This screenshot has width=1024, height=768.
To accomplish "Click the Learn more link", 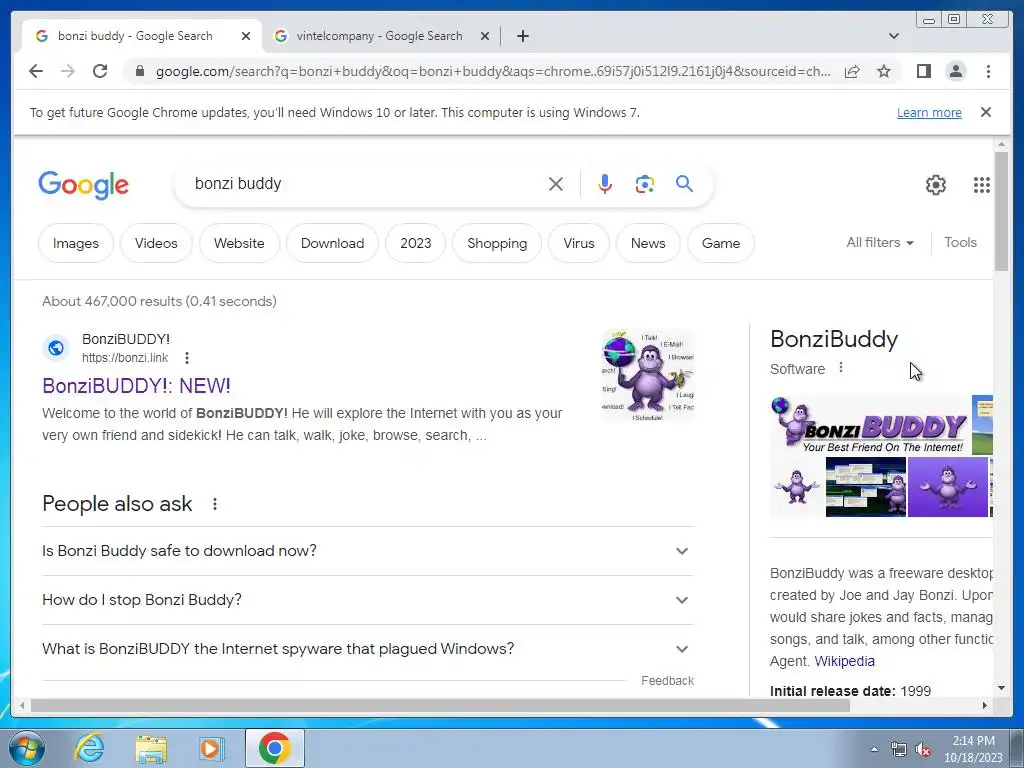I will point(929,112).
